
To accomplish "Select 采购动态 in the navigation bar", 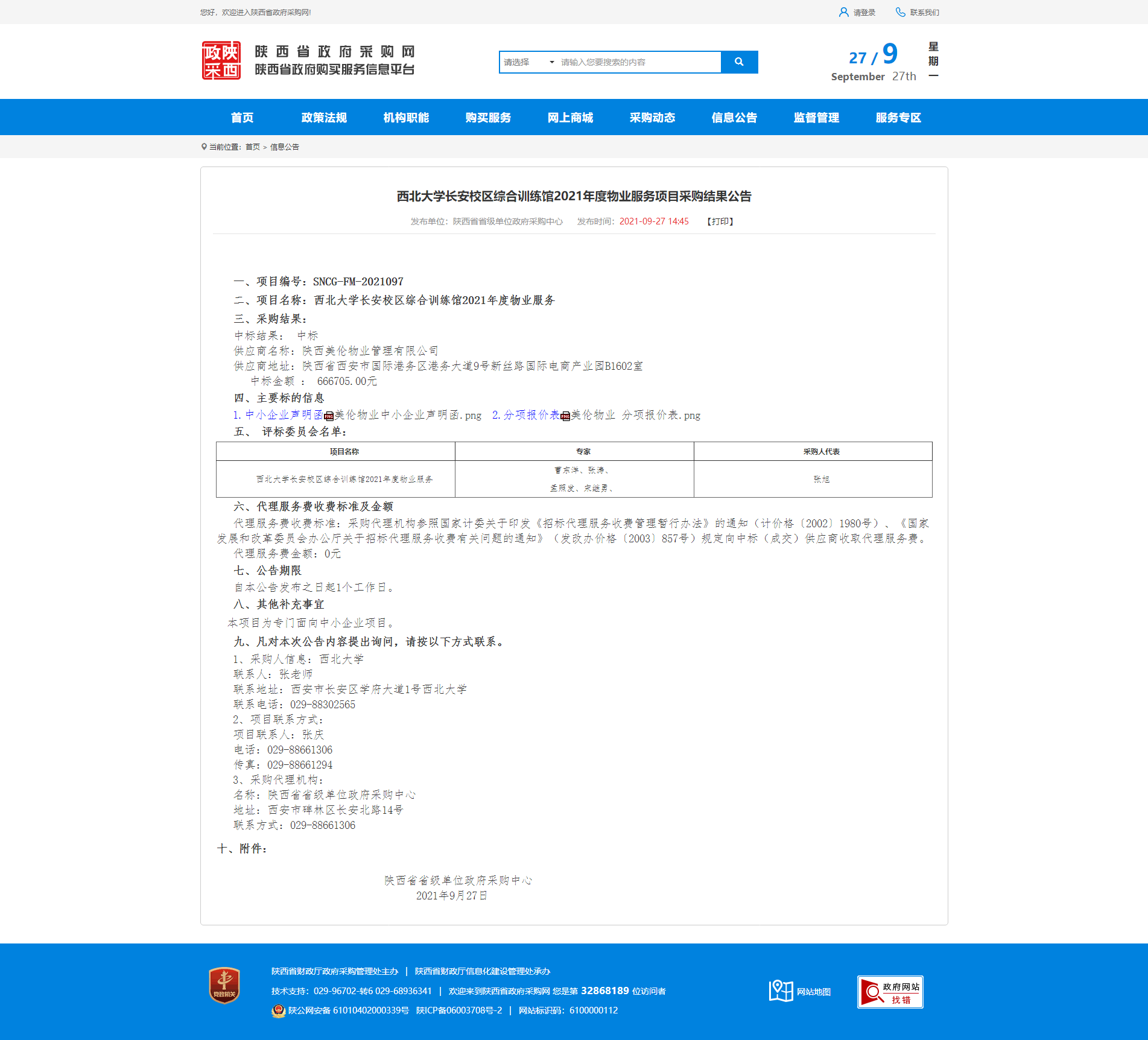I will click(652, 118).
